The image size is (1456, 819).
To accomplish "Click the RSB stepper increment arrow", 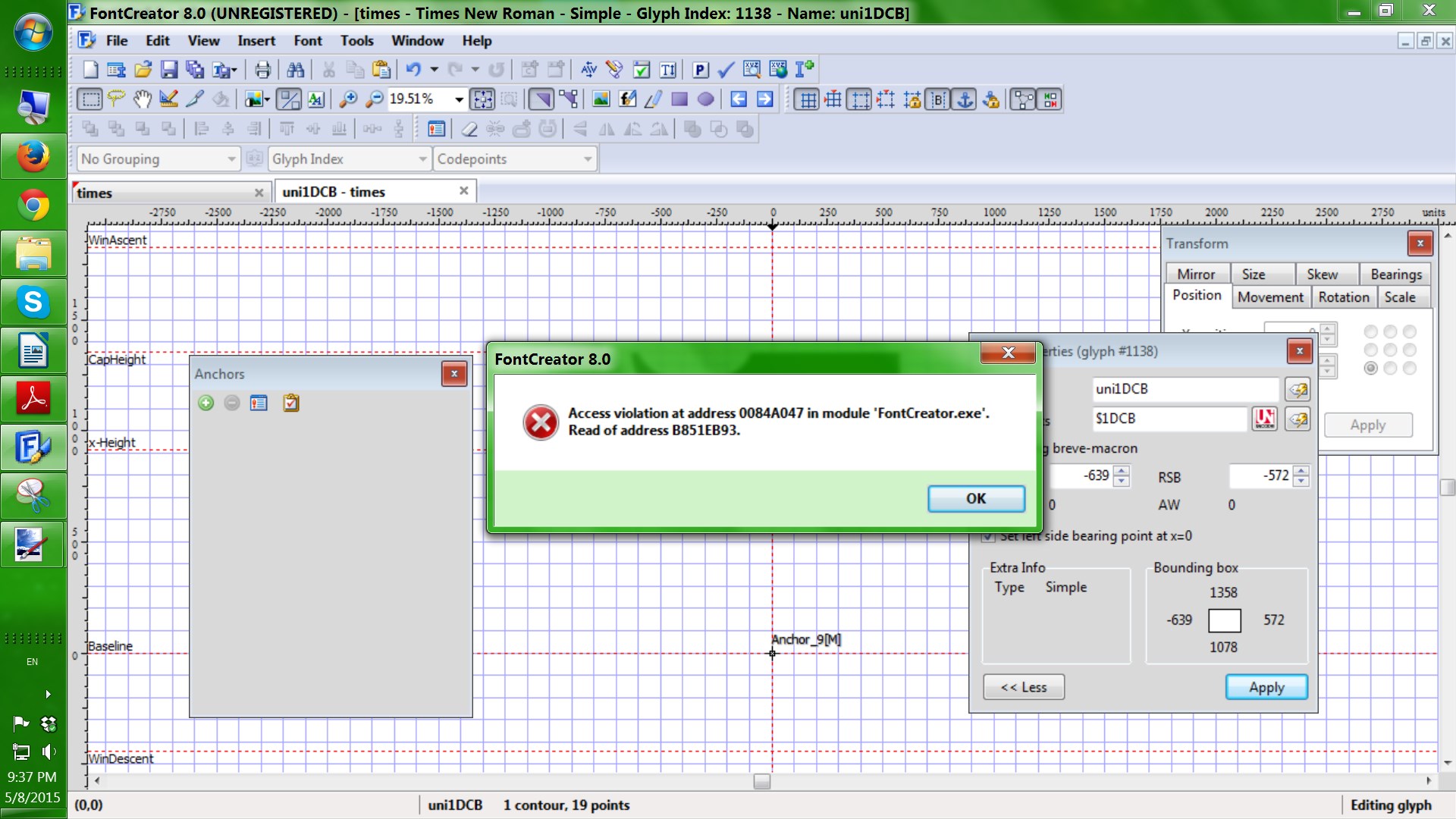I will [1301, 470].
